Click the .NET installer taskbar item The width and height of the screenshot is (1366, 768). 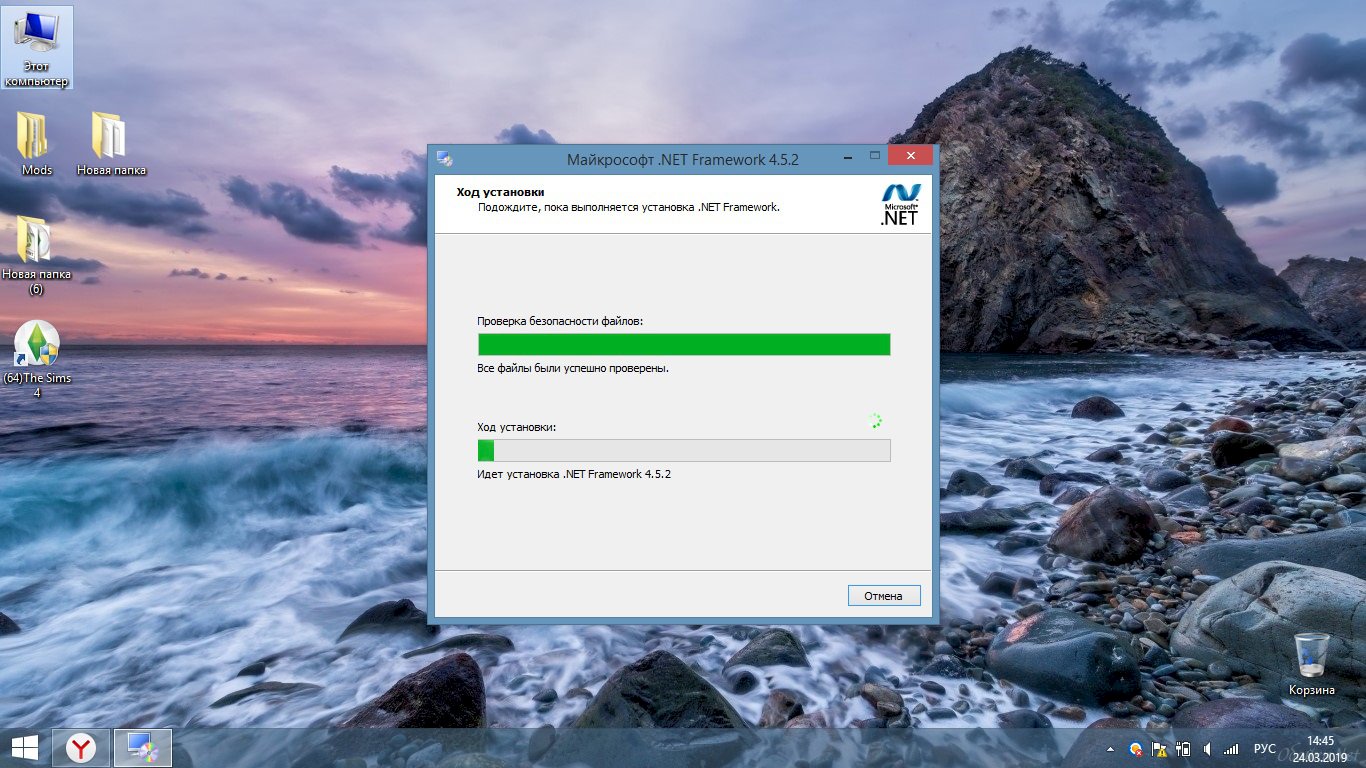click(x=142, y=748)
